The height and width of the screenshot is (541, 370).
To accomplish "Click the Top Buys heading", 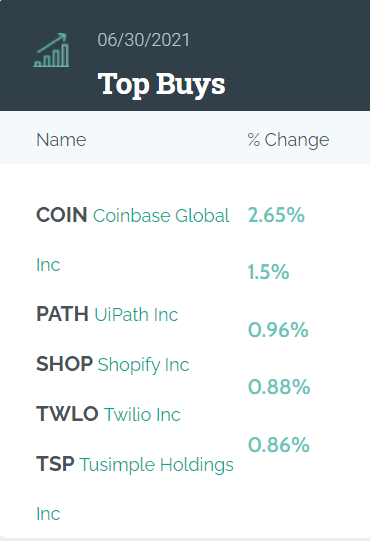I will (162, 85).
